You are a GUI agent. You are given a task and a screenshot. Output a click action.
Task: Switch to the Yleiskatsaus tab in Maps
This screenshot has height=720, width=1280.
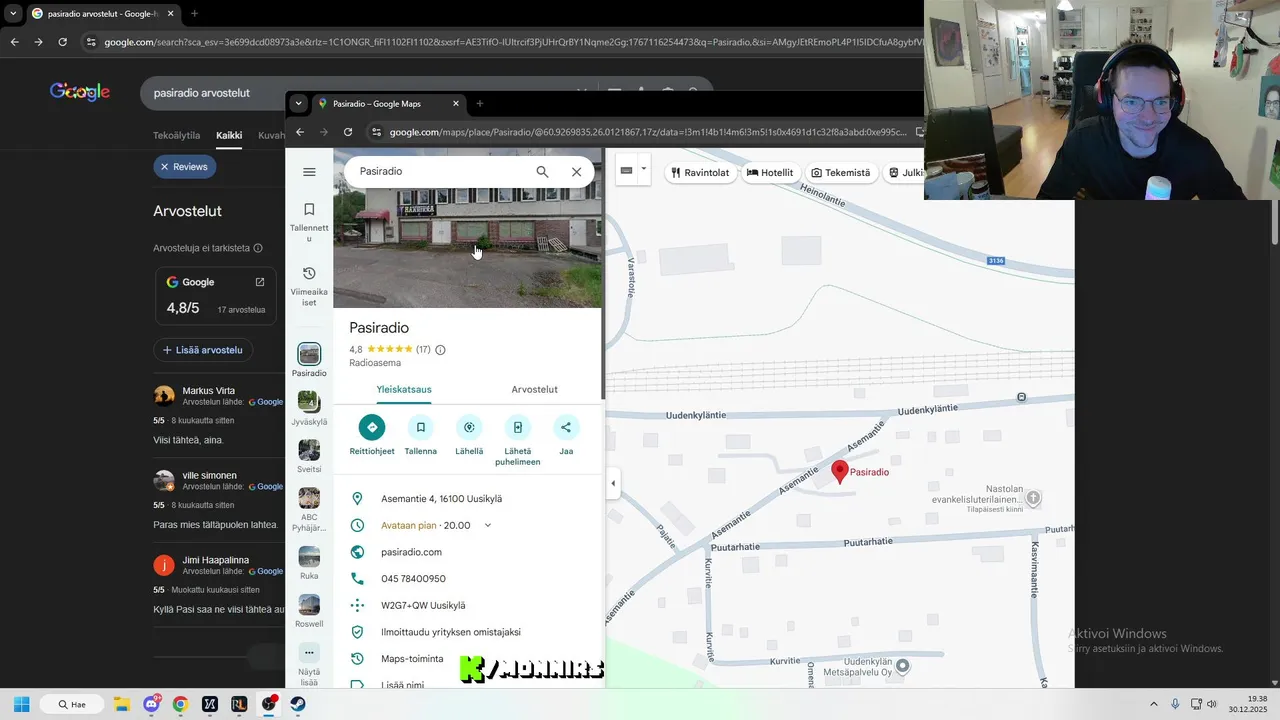pos(404,389)
